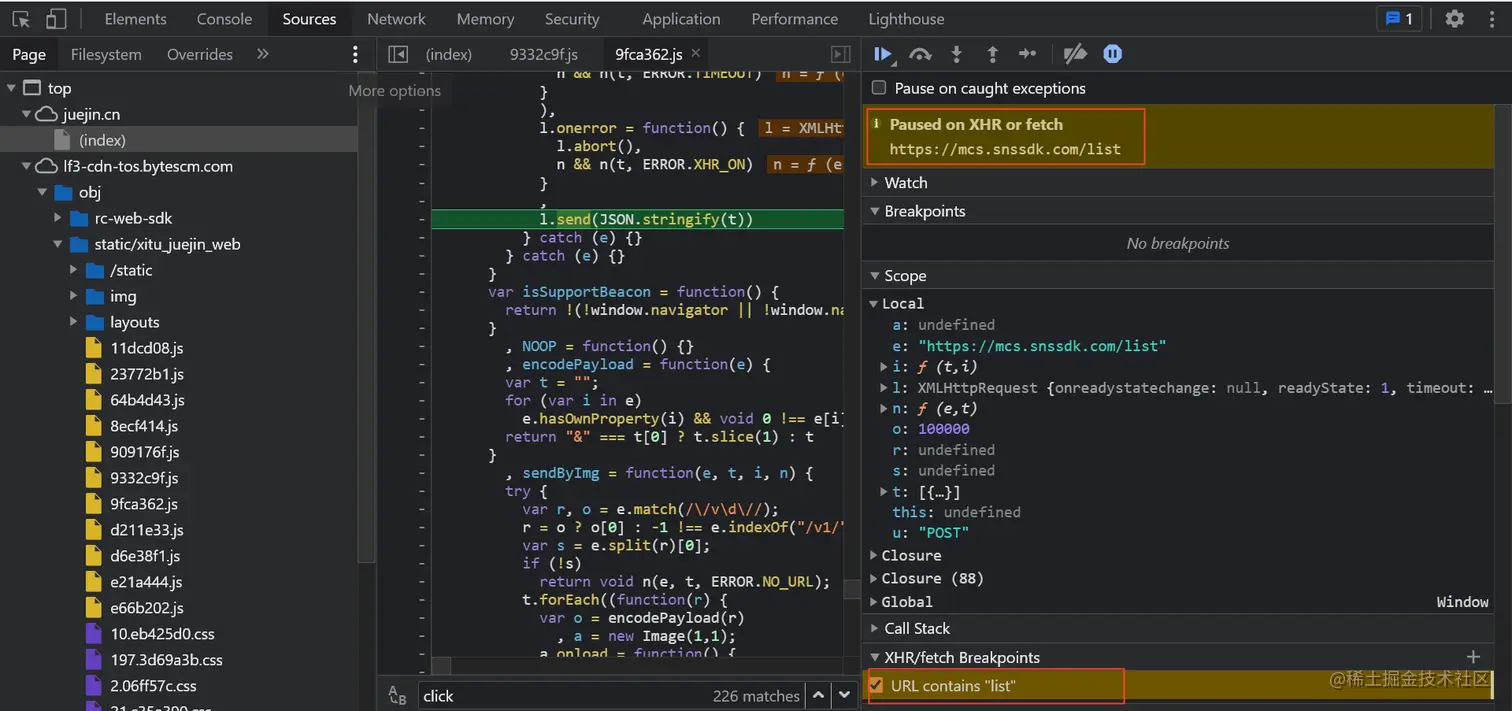Open file 11dcd08.js in navigator
The height and width of the screenshot is (711, 1512).
147,348
